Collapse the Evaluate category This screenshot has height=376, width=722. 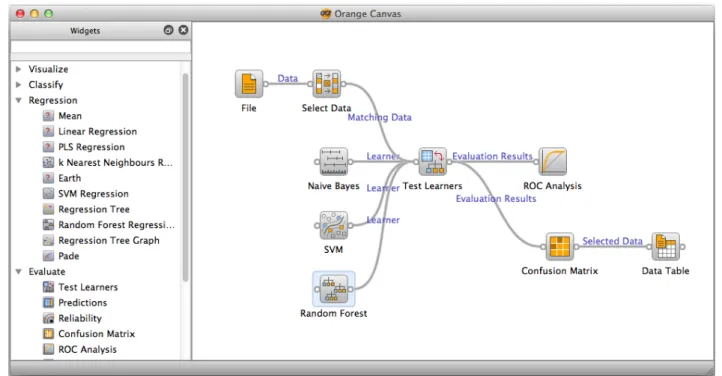coord(18,272)
